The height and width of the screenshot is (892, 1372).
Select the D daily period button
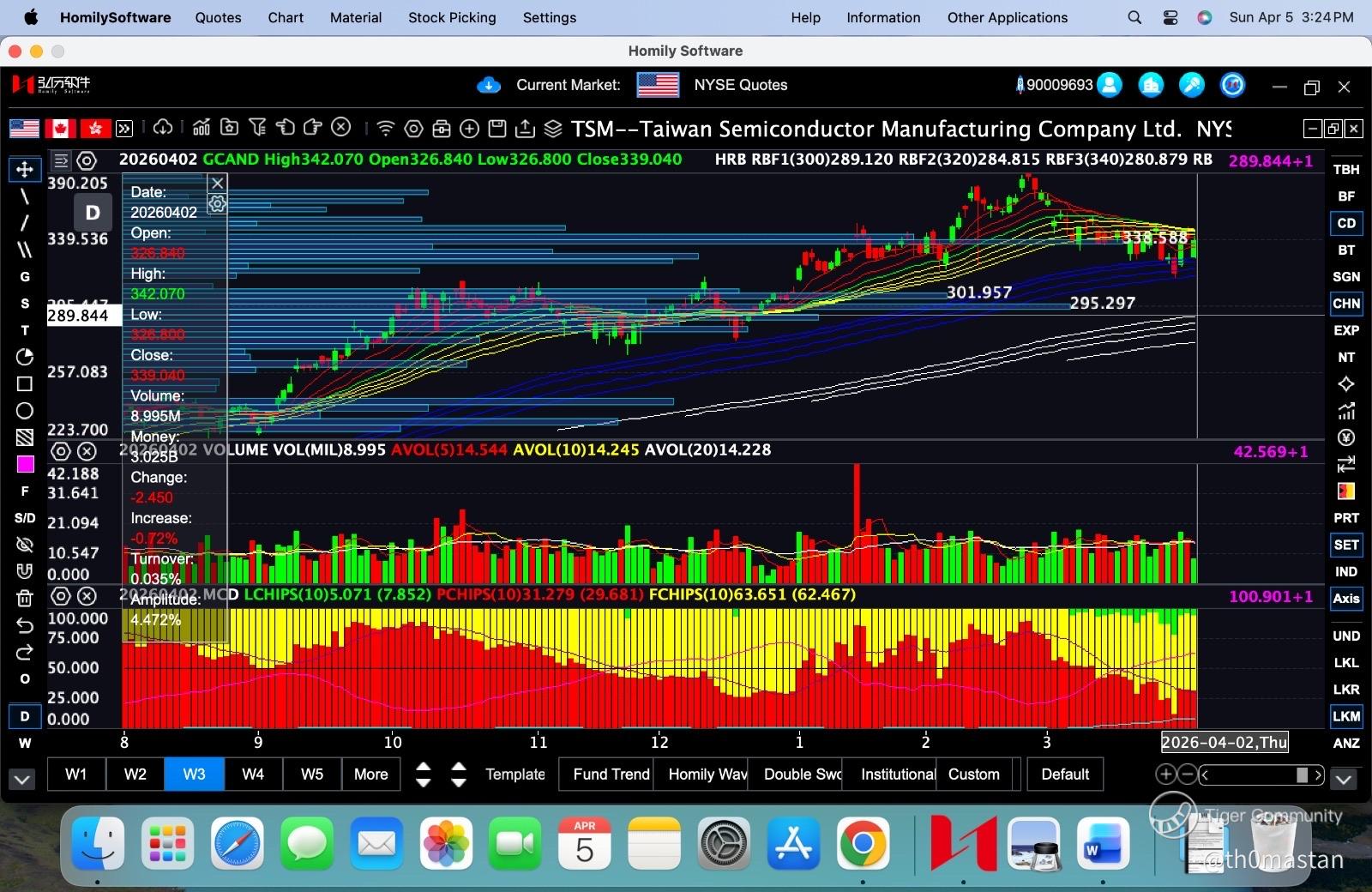25,716
